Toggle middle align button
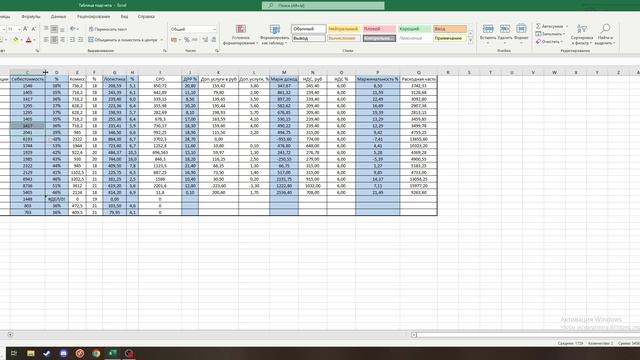 (54, 29)
